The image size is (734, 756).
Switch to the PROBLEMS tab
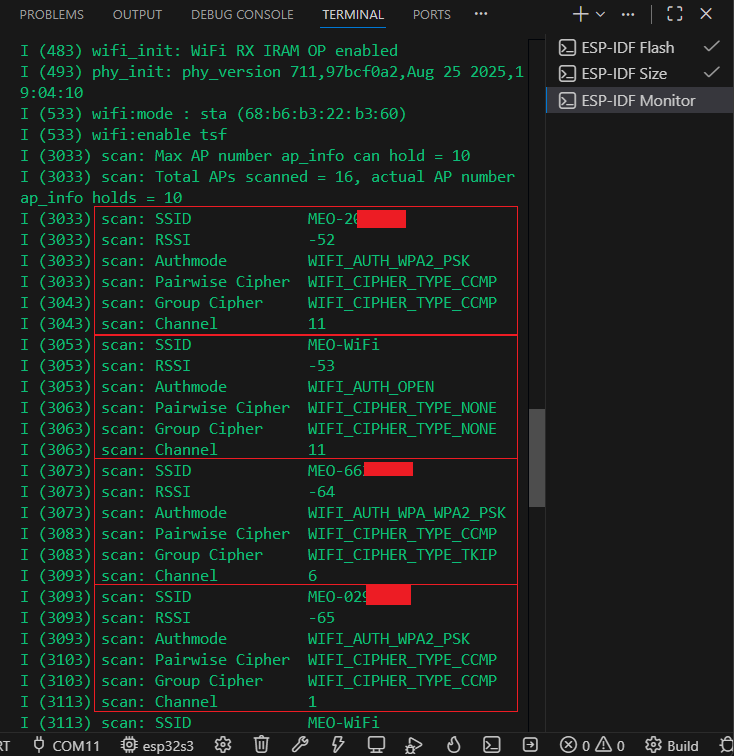tap(52, 15)
